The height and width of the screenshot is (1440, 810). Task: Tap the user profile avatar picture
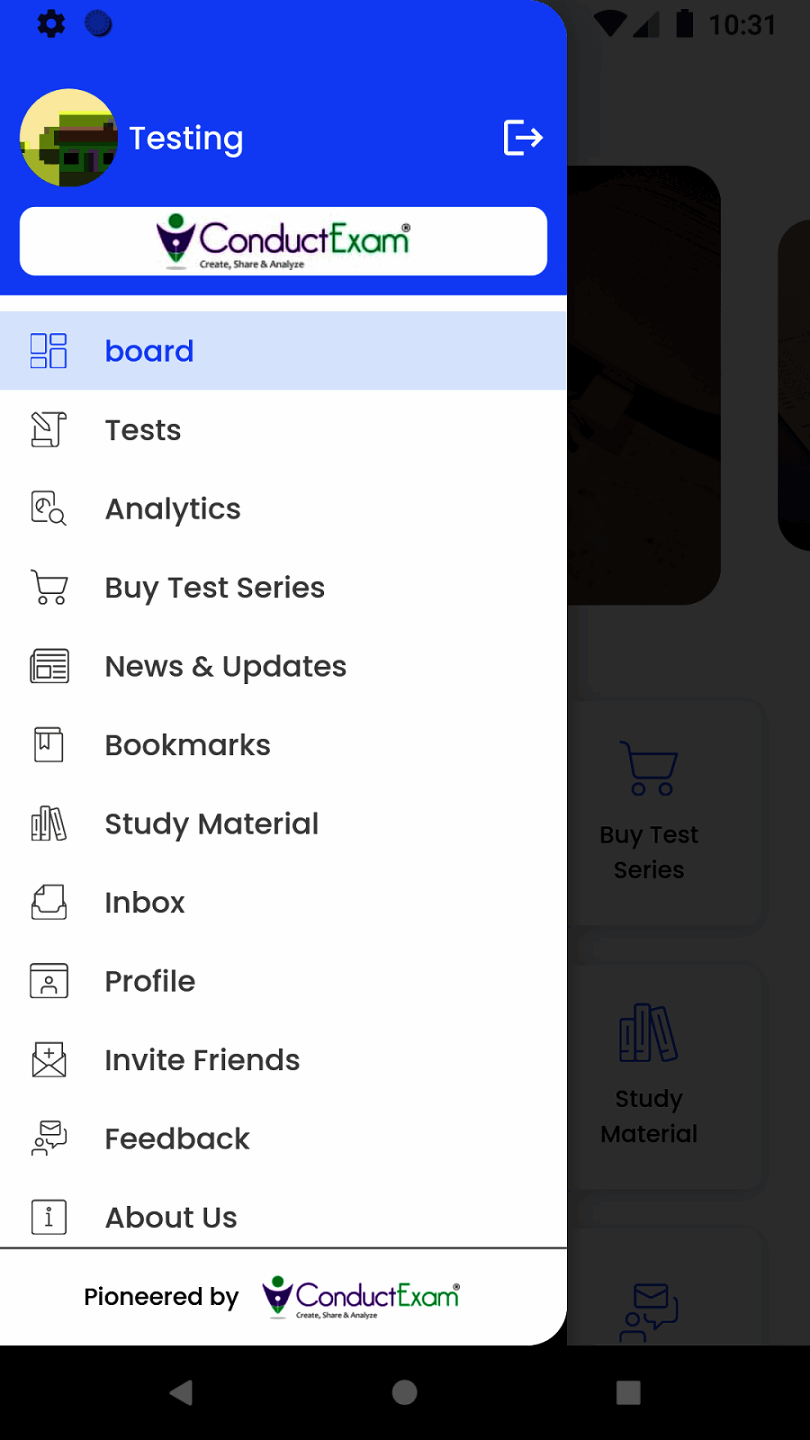click(x=68, y=138)
